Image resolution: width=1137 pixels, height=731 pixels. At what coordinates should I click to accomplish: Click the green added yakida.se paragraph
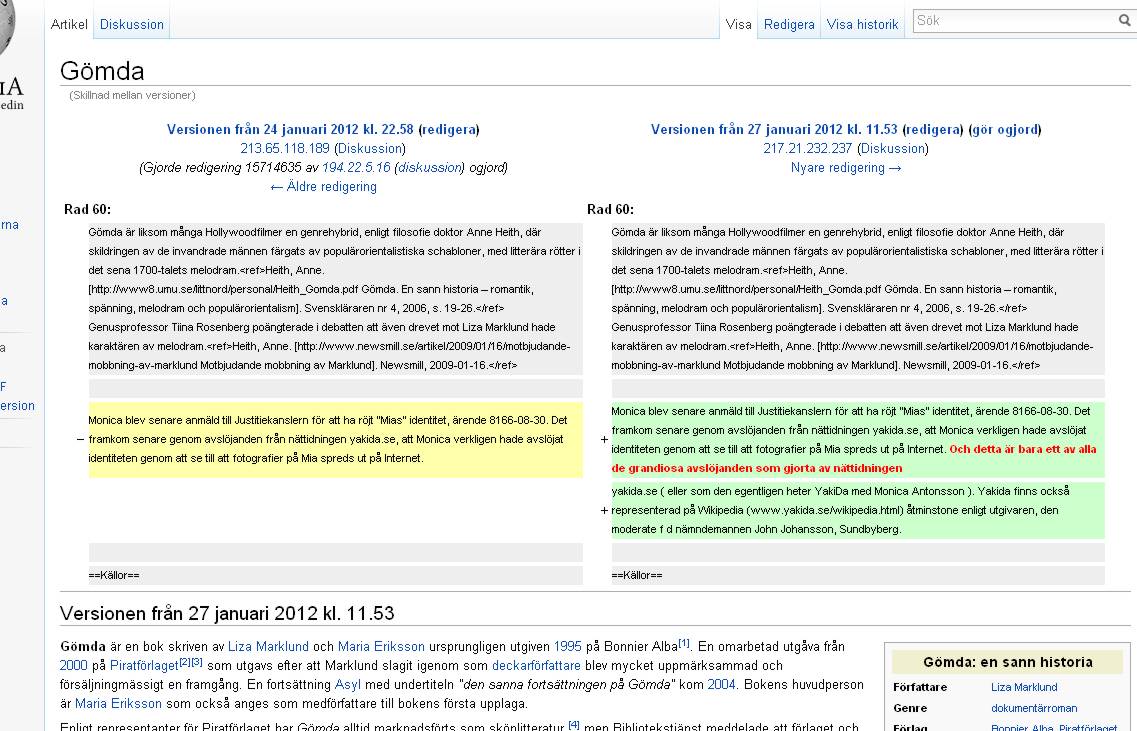click(x=858, y=510)
